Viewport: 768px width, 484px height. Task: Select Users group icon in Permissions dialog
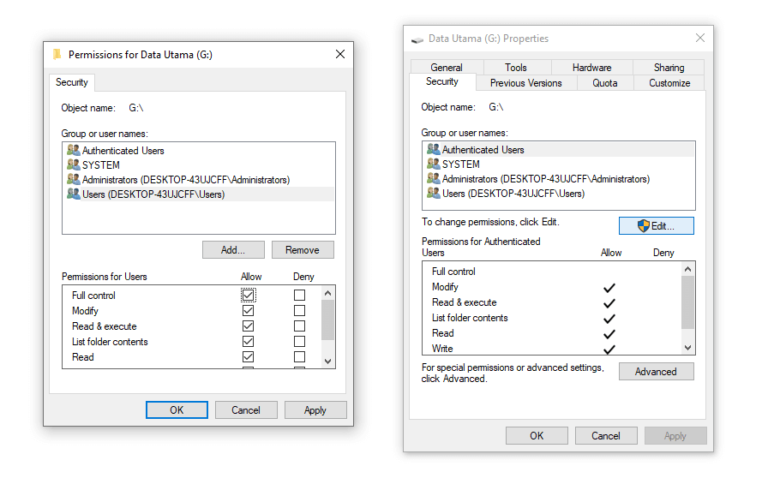(73, 194)
